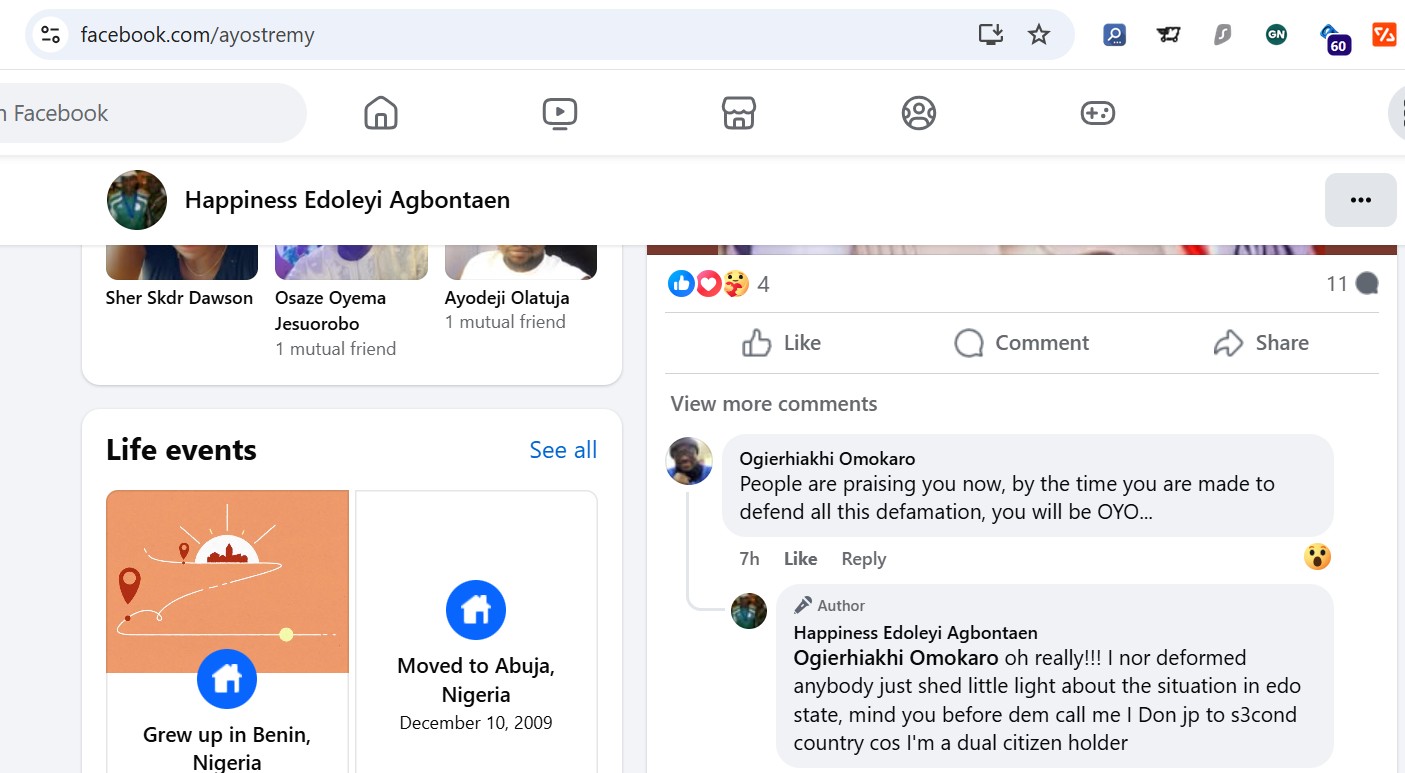Click the install app icon in address bar
Viewport: 1405px width, 773px height.
tap(990, 35)
